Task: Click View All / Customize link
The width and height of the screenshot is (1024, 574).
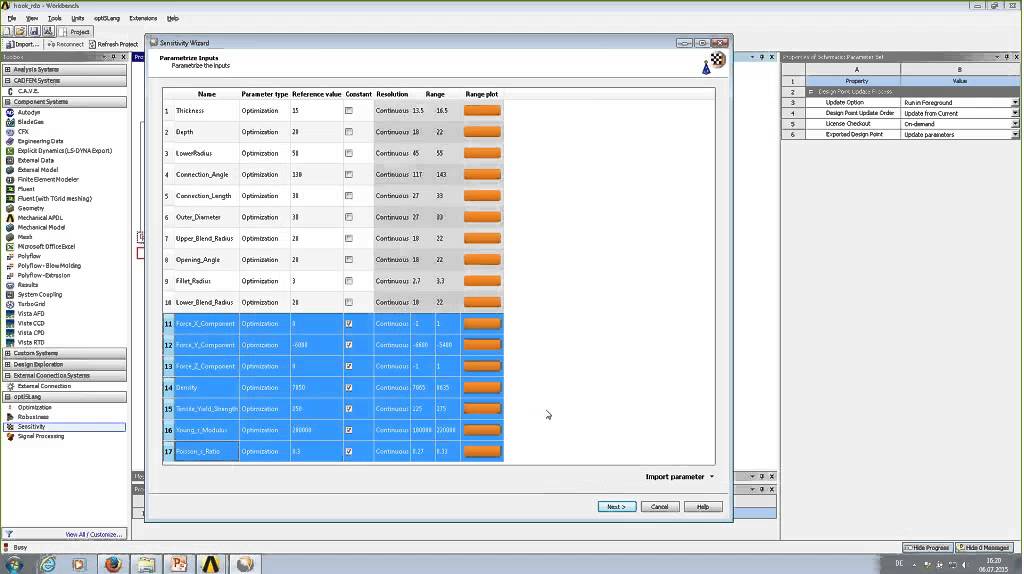Action: click(93, 534)
